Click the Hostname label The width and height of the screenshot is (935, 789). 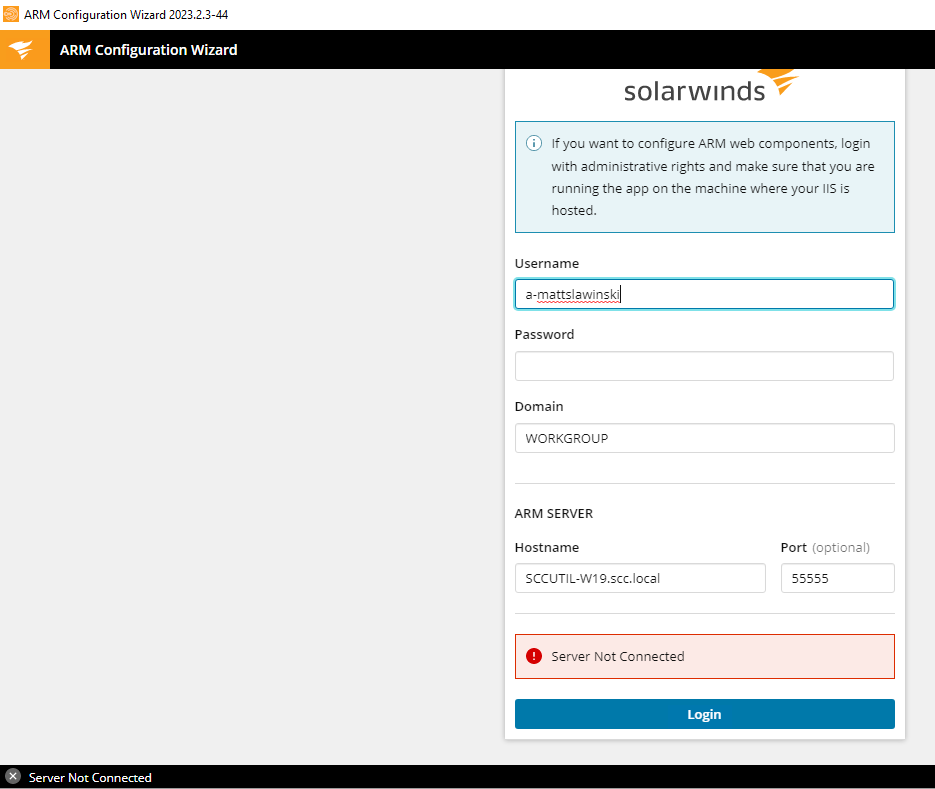pos(547,547)
